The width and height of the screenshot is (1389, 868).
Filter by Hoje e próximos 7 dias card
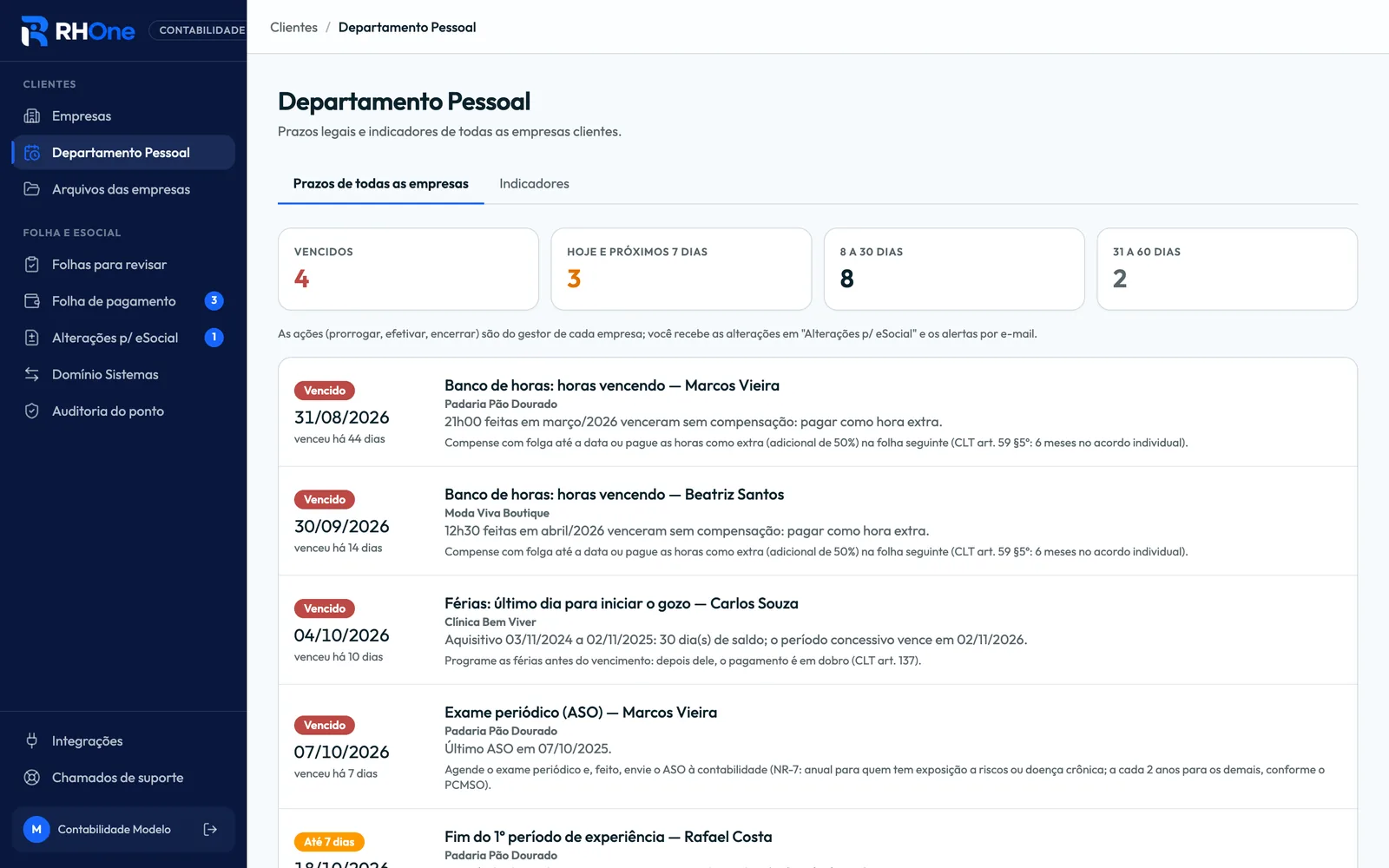pos(681,269)
